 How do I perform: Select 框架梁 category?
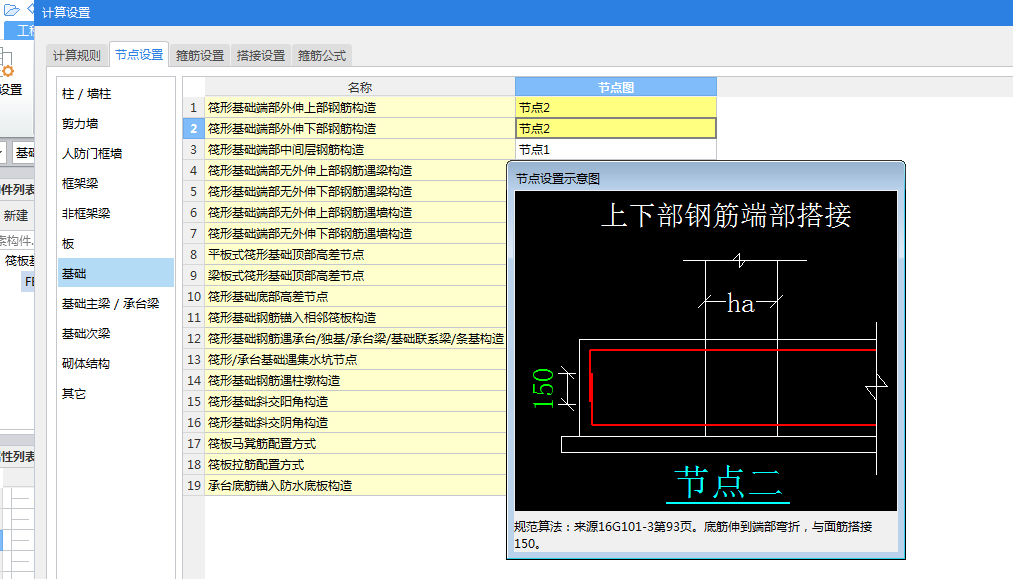[x=116, y=183]
